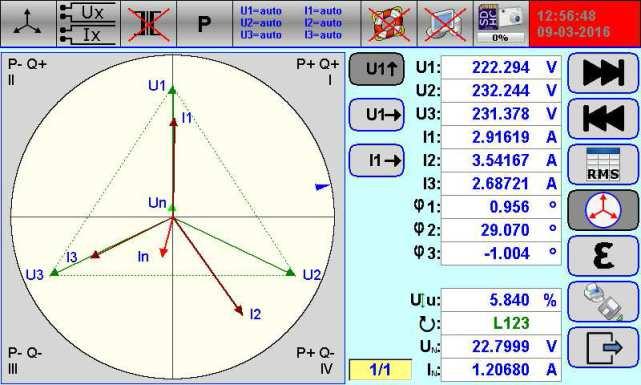This screenshot has width=641, height=385.
Task: Skip backward to previous record
Action: click(603, 119)
